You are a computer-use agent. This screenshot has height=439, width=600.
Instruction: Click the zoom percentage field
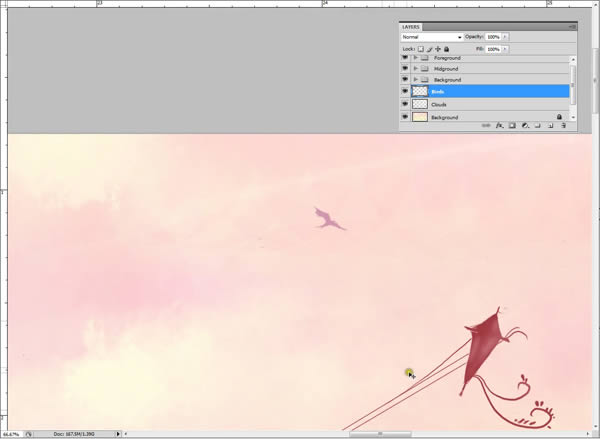[11, 434]
